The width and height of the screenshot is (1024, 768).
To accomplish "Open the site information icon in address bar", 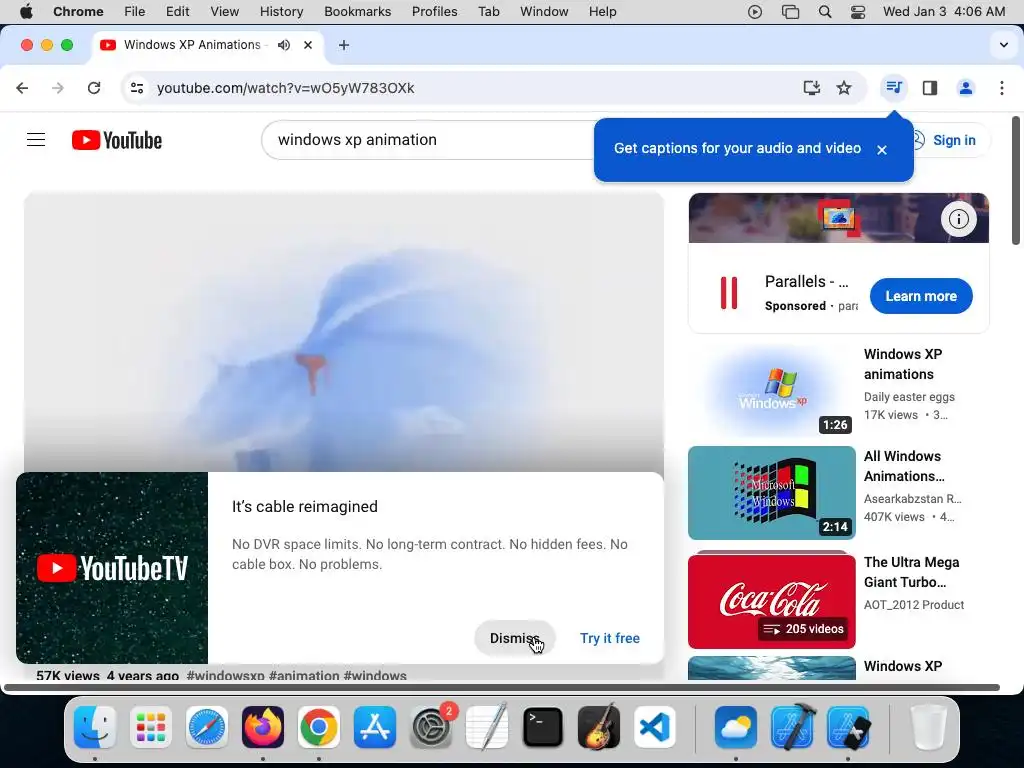I will coord(136,88).
